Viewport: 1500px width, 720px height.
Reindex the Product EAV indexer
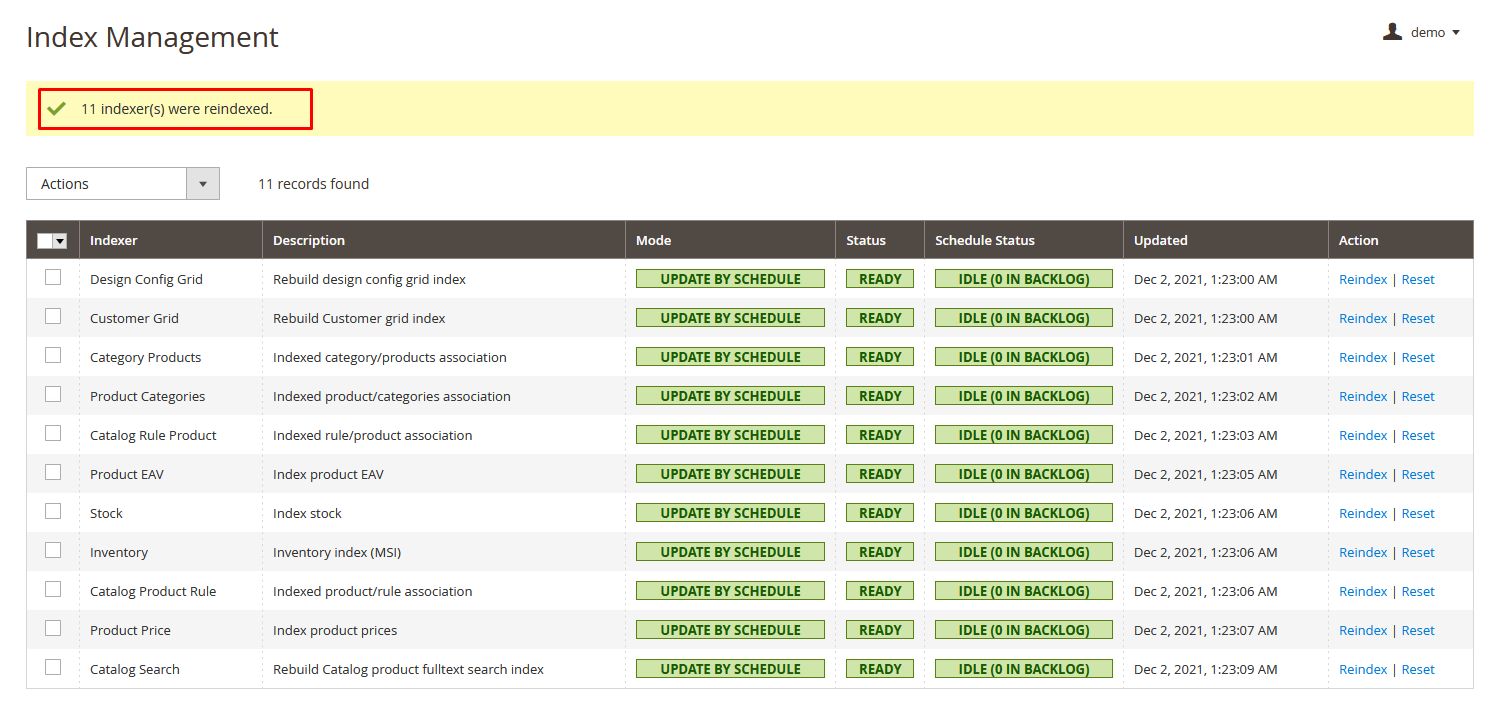(x=1362, y=474)
